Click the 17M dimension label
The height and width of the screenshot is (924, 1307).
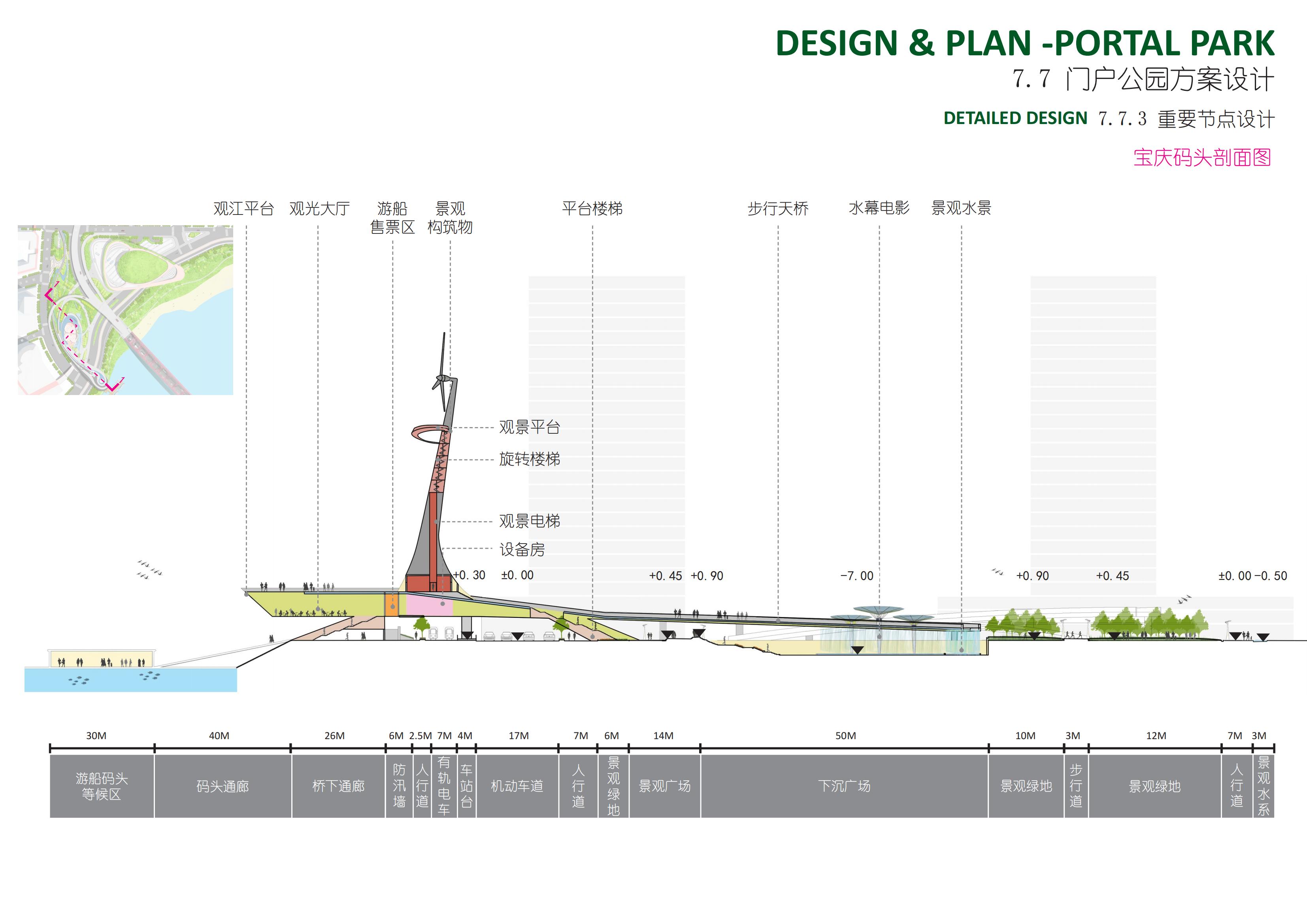coord(519,736)
